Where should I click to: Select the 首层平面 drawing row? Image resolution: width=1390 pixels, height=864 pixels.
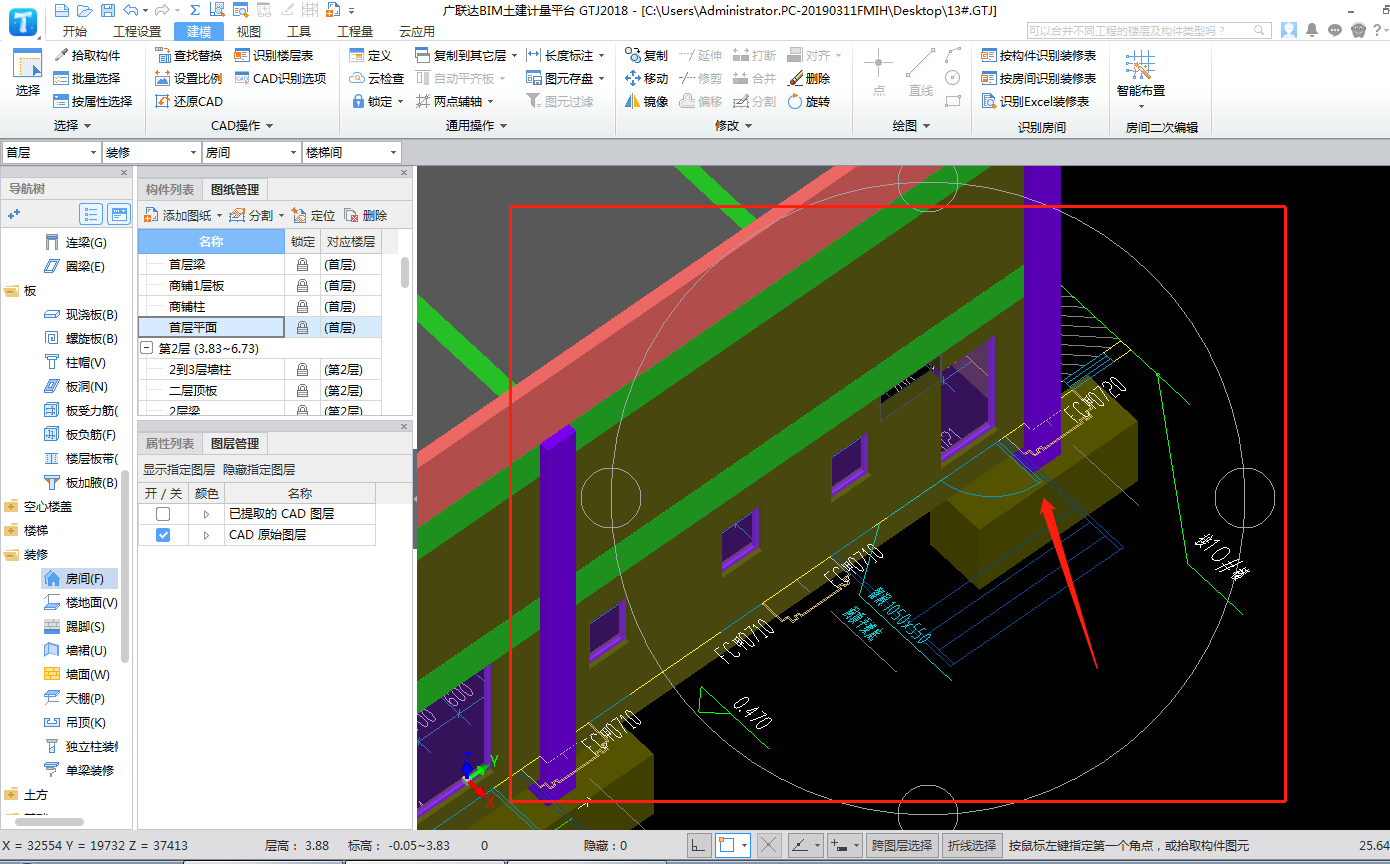click(260, 328)
